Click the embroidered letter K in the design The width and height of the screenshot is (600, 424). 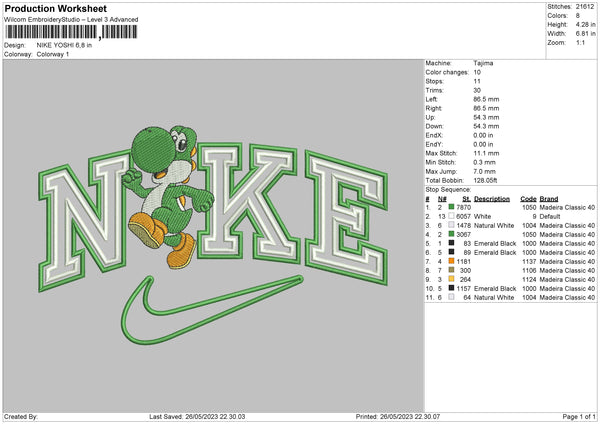click(x=247, y=202)
